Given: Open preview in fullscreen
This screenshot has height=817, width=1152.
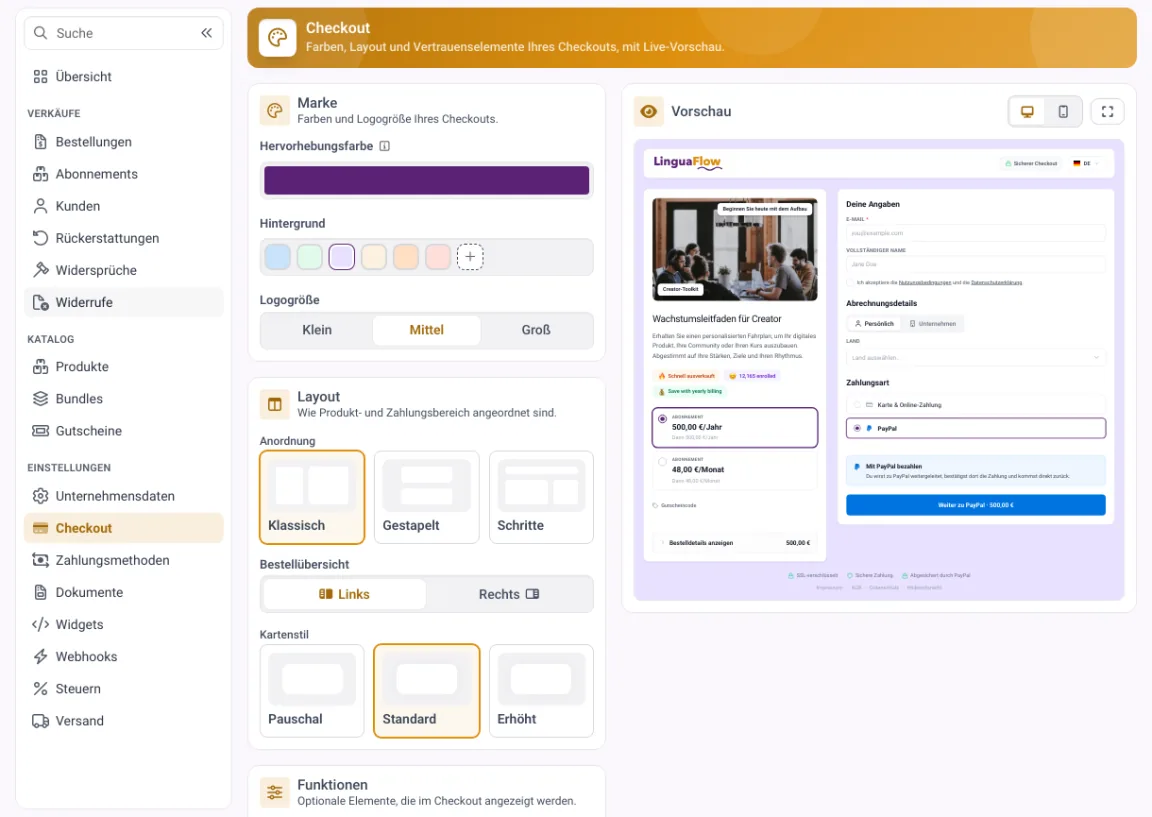Looking at the screenshot, I should (1107, 112).
